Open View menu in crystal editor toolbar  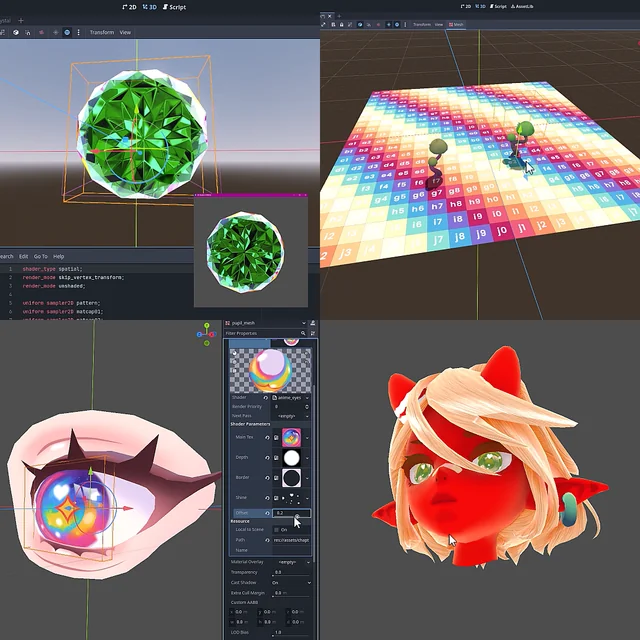(x=125, y=32)
